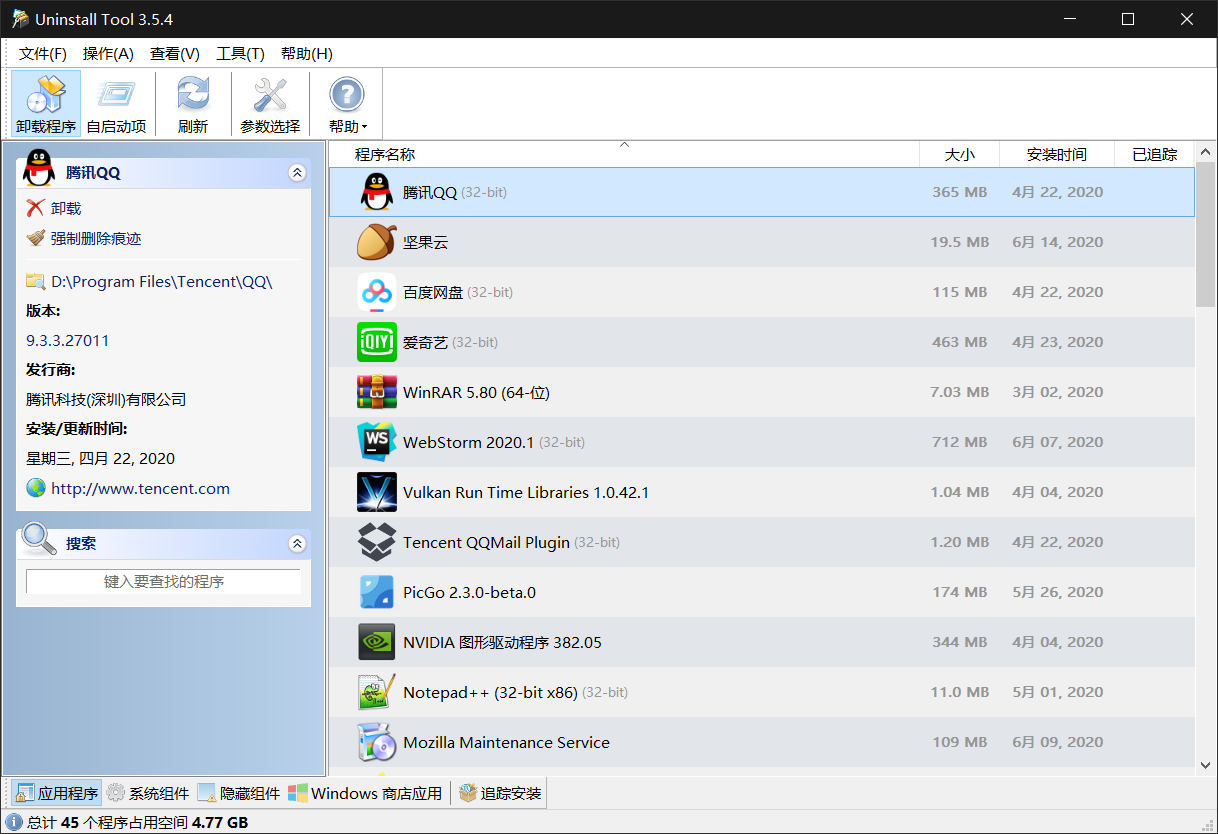Switch to the 隐藏组件 tab
Viewport: 1218px width, 834px height.
pos(239,793)
